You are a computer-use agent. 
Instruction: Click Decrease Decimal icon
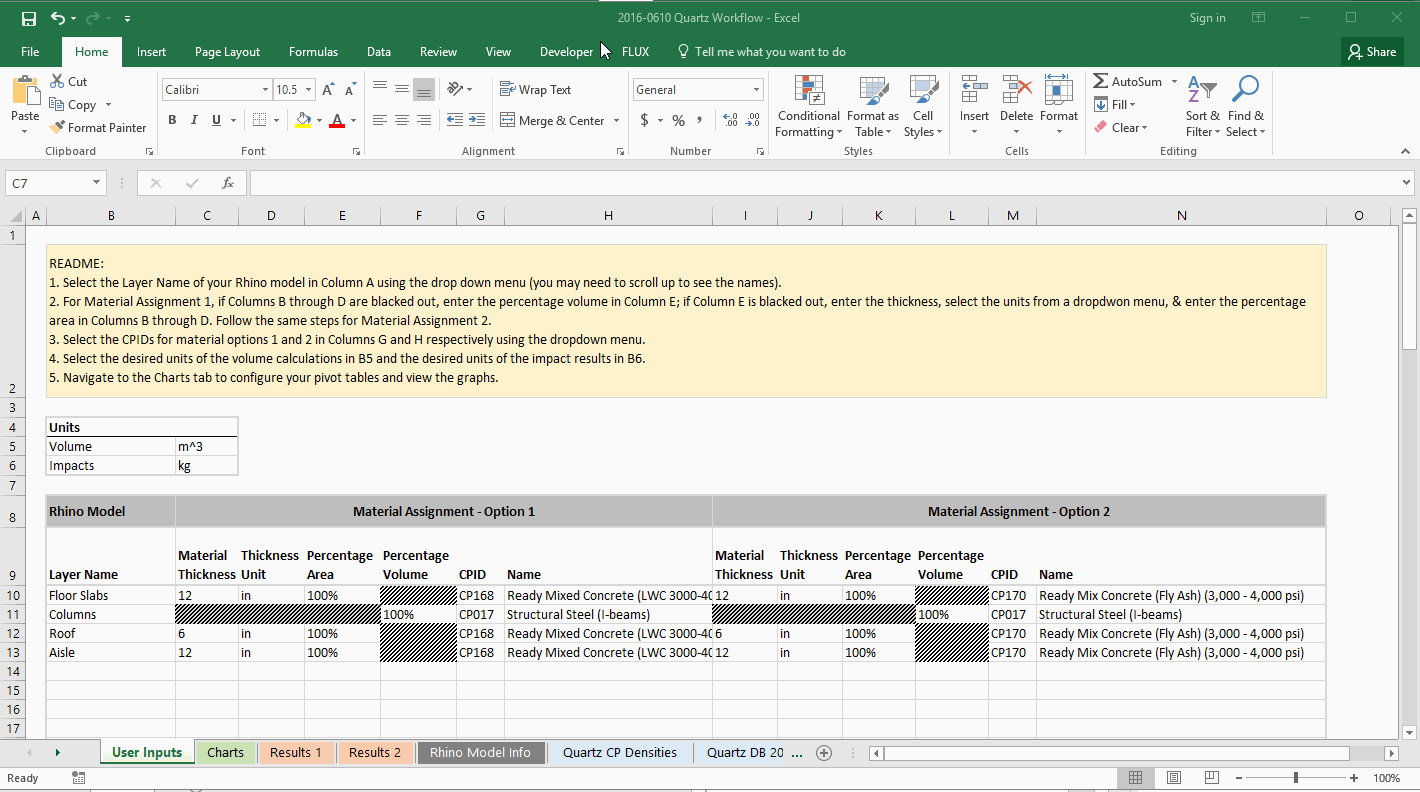click(x=751, y=120)
